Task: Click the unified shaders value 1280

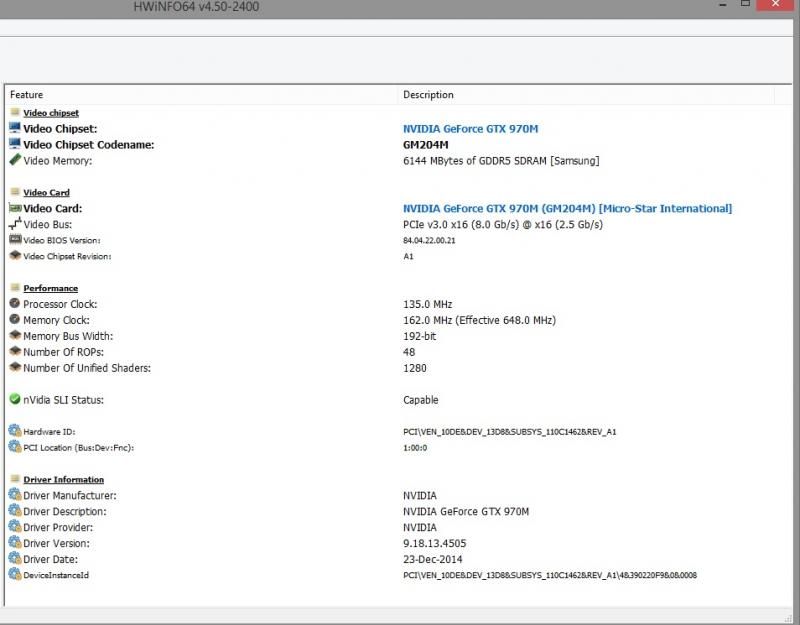Action: [x=414, y=368]
